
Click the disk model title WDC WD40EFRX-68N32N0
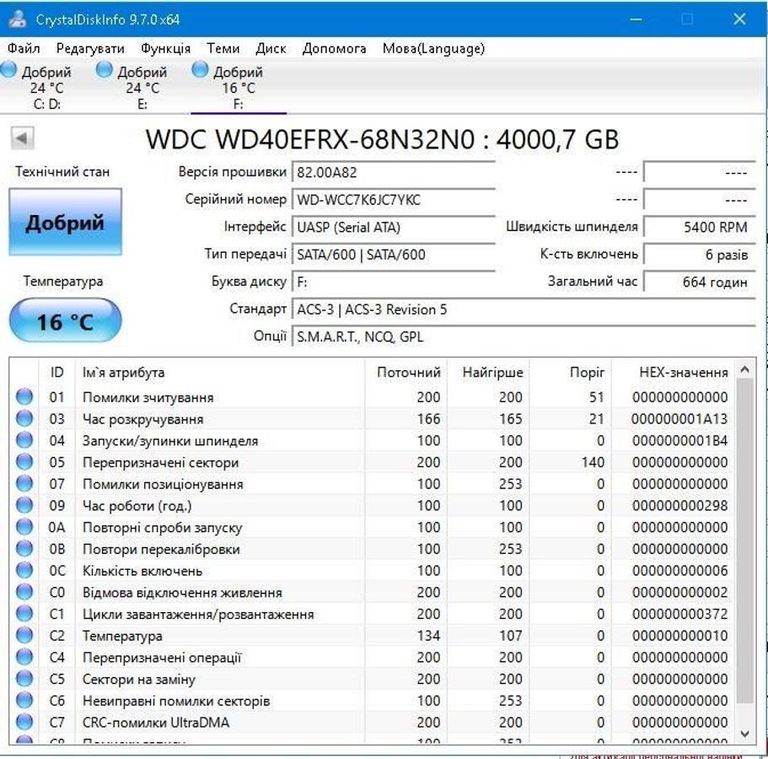(x=311, y=139)
